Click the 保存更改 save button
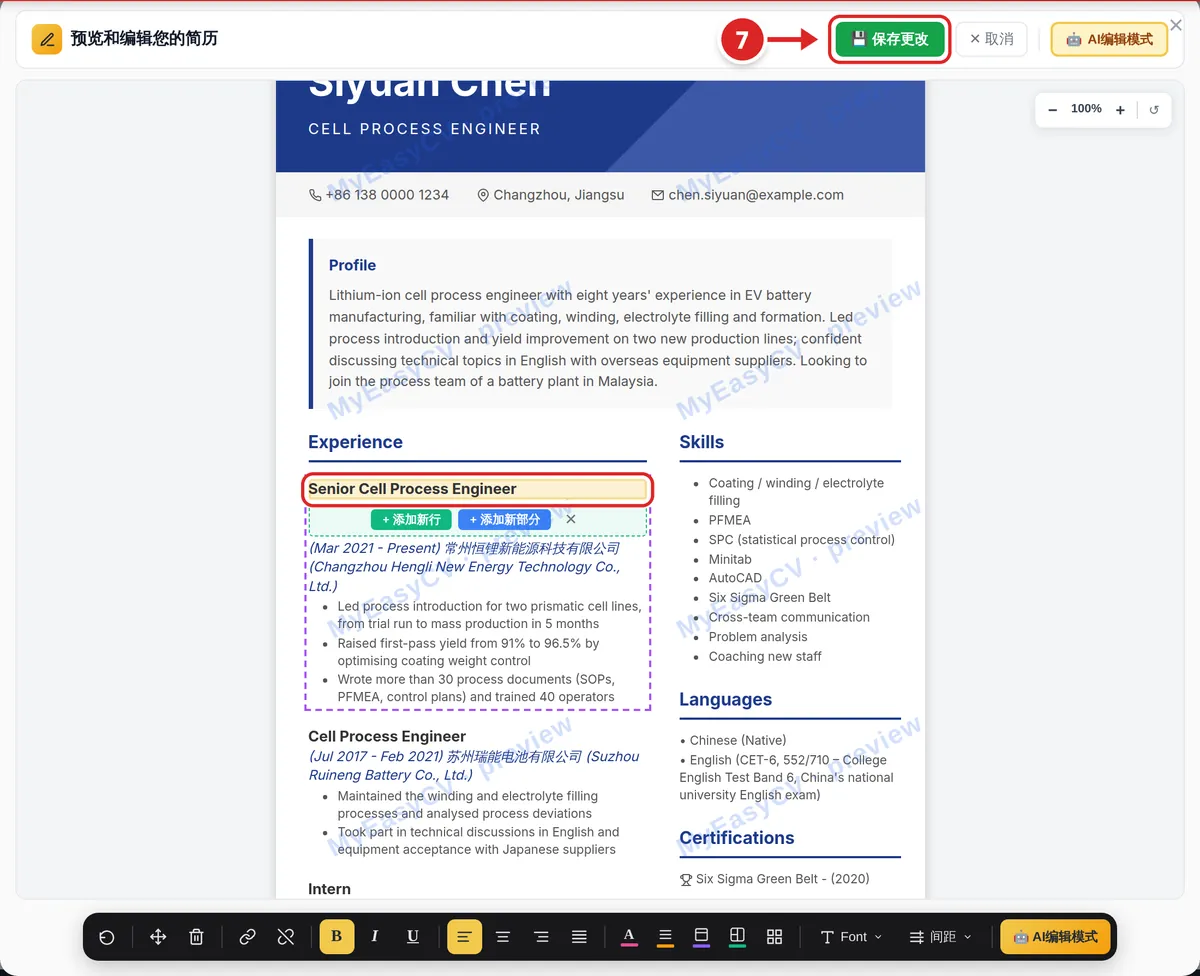1200x976 pixels. 890,39
